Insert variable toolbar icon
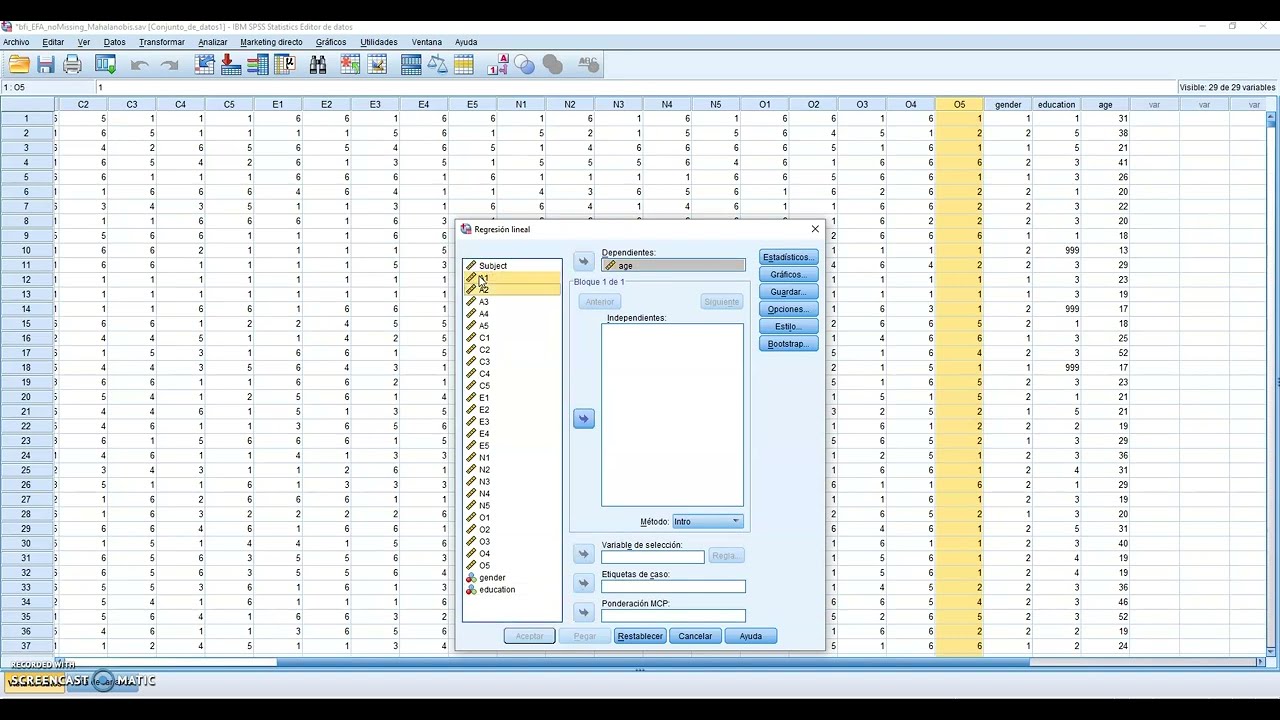The height and width of the screenshot is (720, 1280). [x=377, y=65]
